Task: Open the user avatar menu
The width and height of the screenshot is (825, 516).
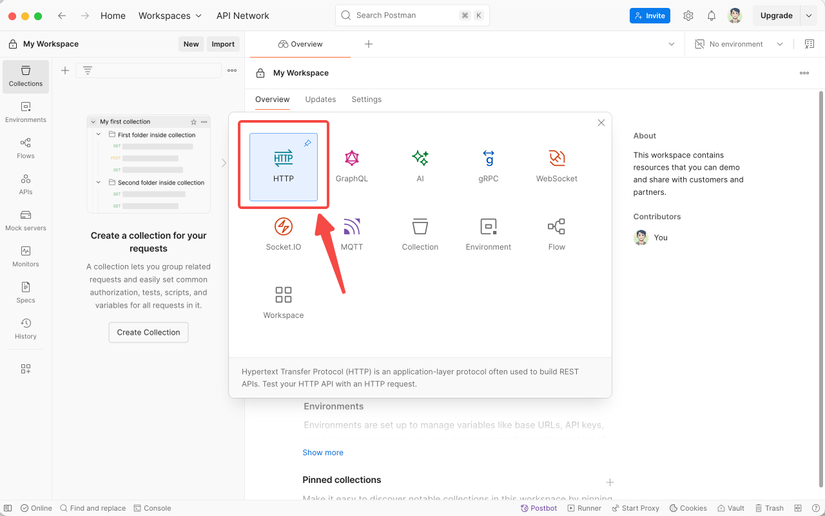Action: coord(735,16)
